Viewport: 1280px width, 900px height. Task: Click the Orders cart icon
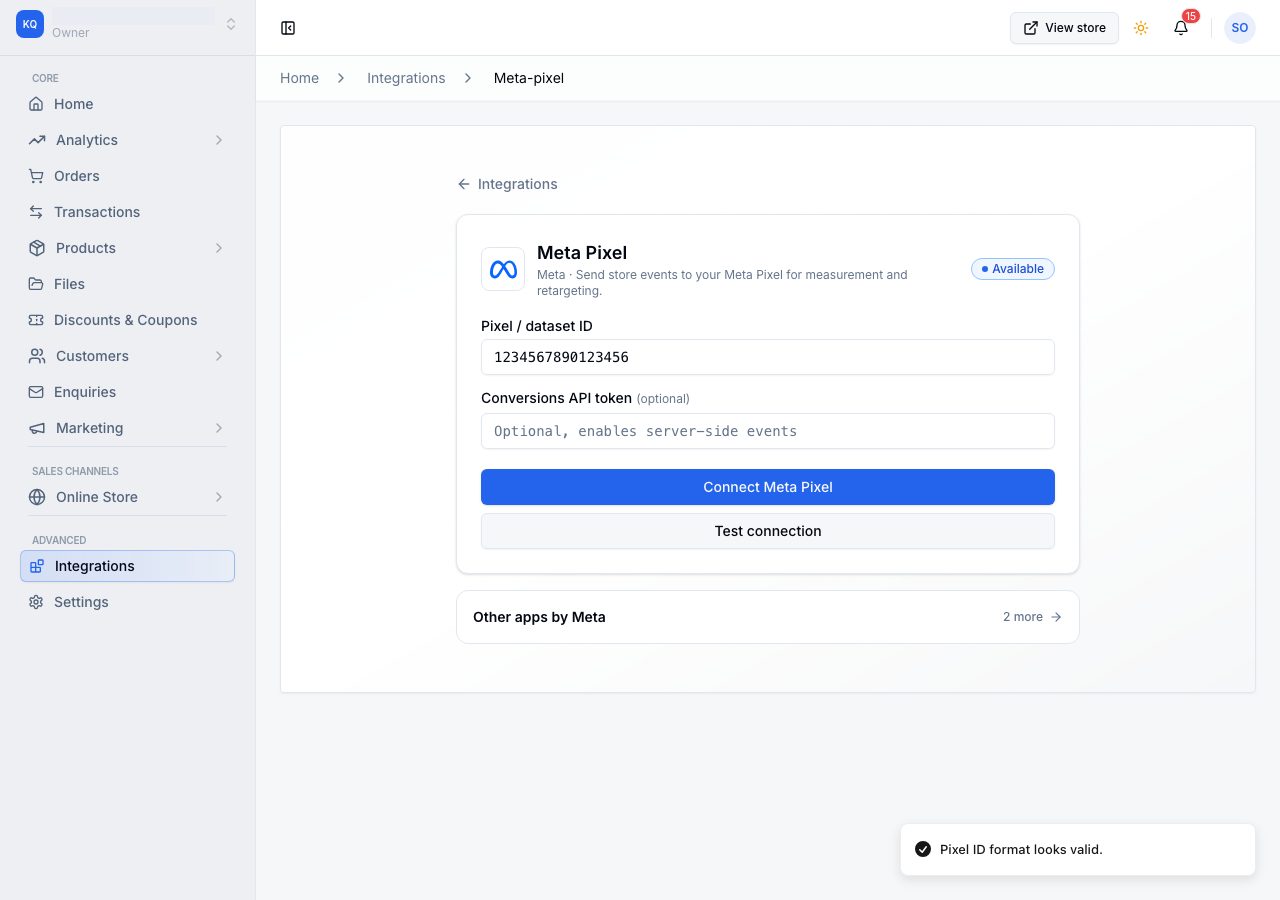[36, 176]
